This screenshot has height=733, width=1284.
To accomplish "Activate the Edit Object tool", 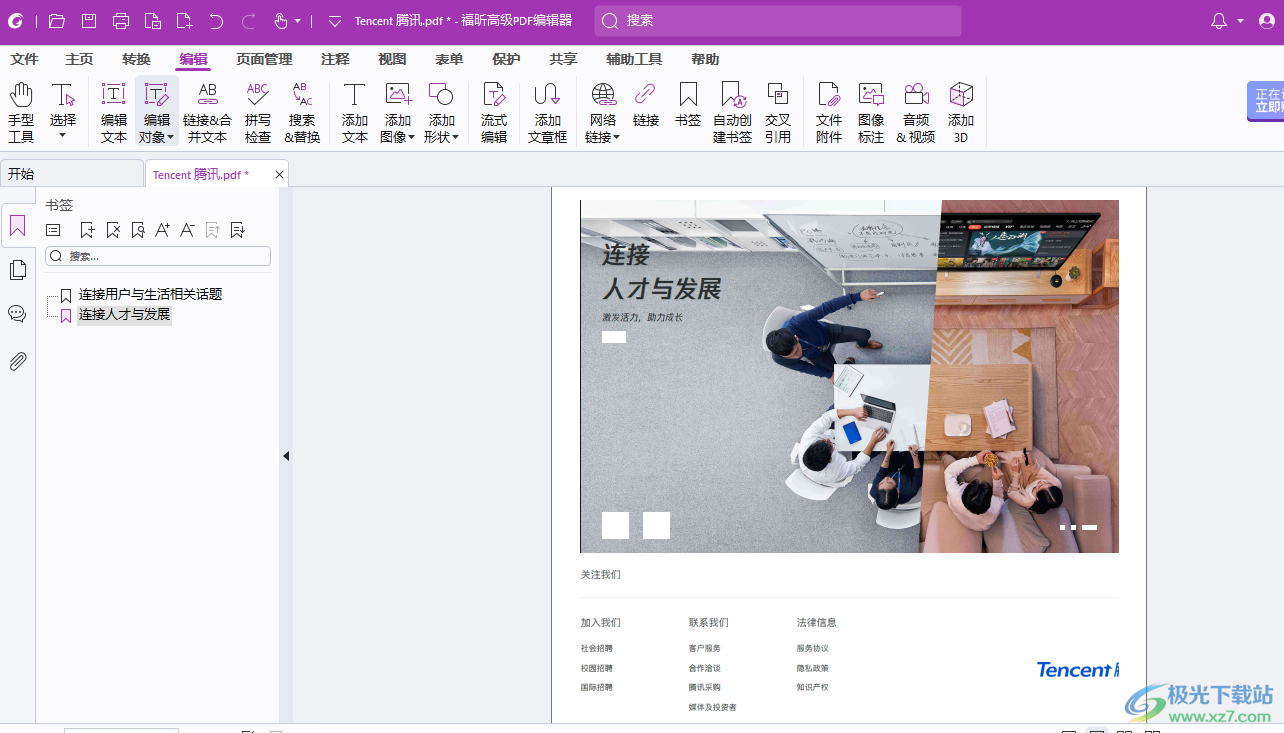I will [156, 110].
